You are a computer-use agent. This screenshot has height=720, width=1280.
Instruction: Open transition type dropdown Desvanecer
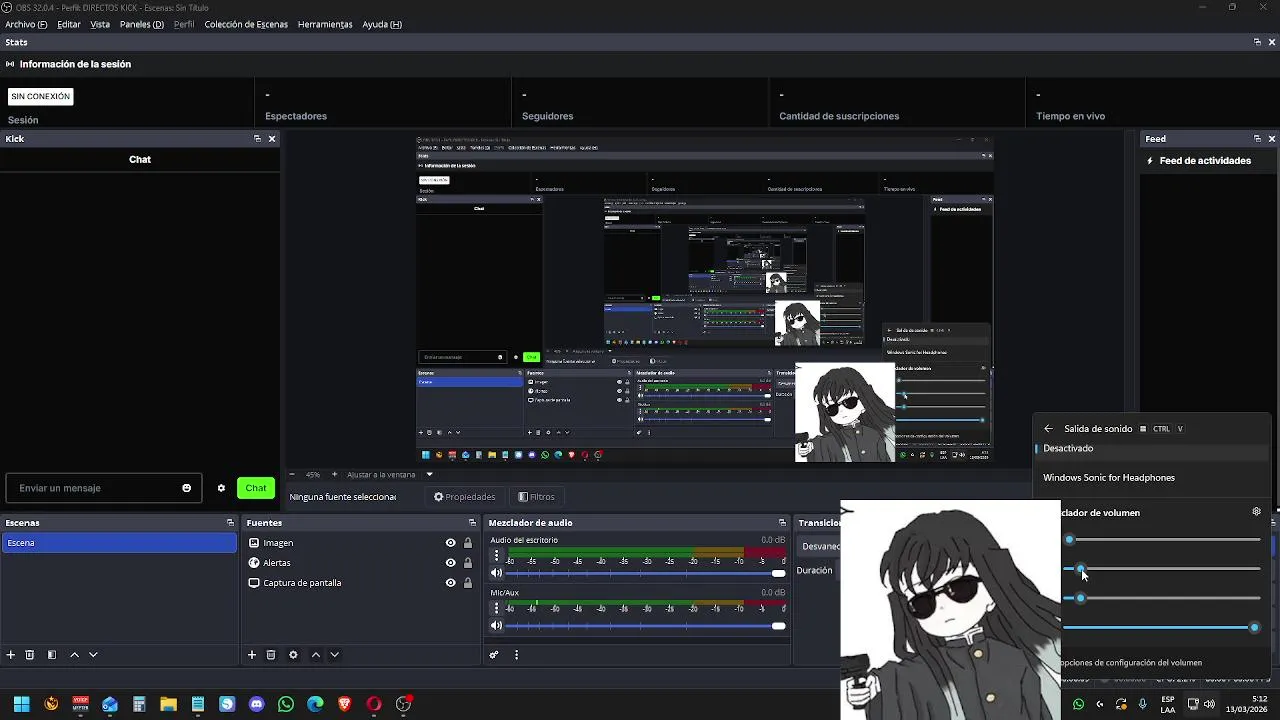[x=820, y=547]
